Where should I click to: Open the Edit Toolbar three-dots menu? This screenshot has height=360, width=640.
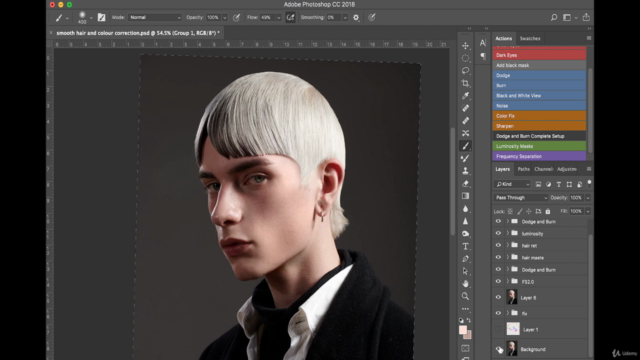pos(465,309)
